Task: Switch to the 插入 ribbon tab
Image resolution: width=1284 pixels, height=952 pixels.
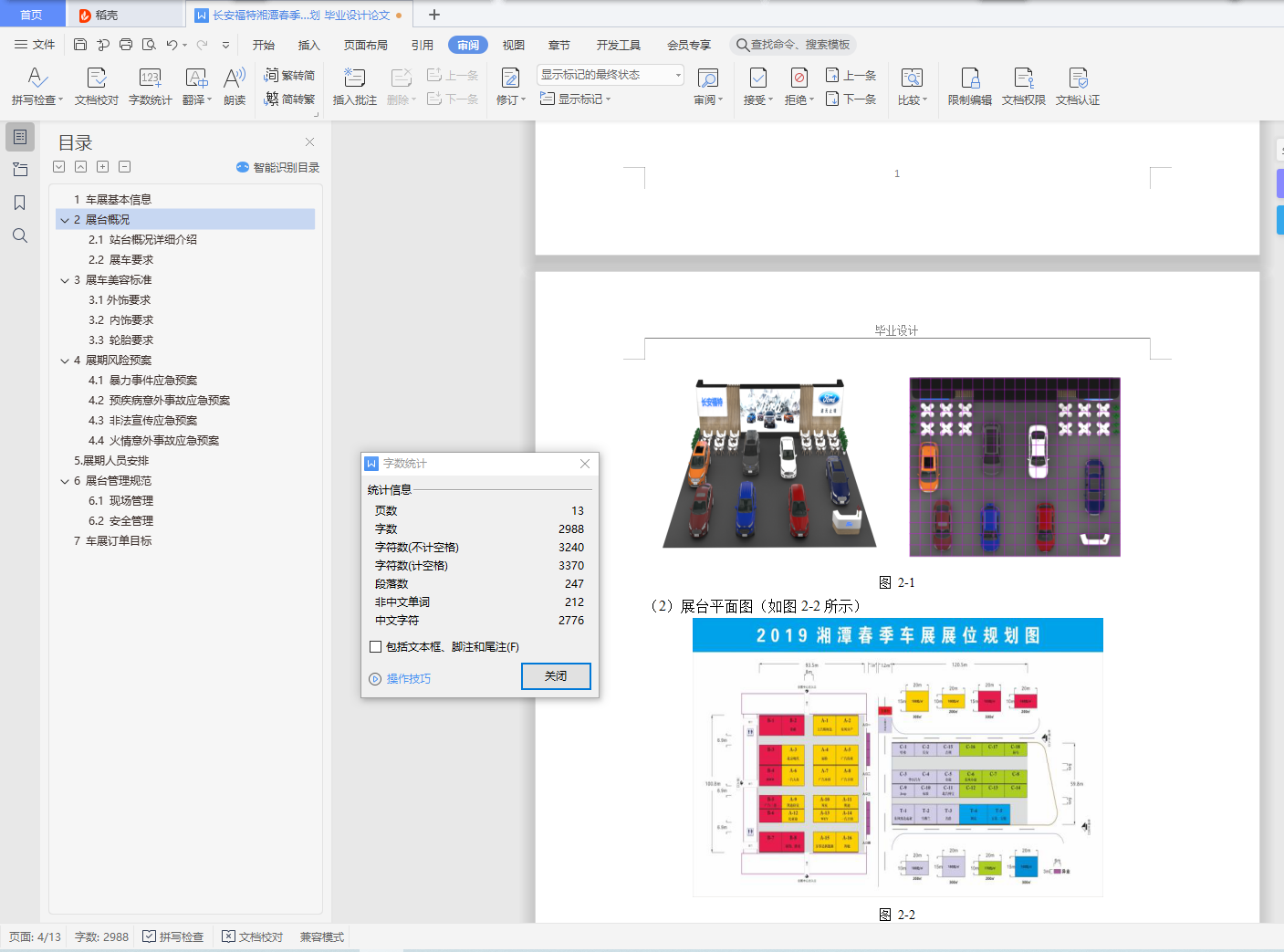Action: tap(309, 45)
